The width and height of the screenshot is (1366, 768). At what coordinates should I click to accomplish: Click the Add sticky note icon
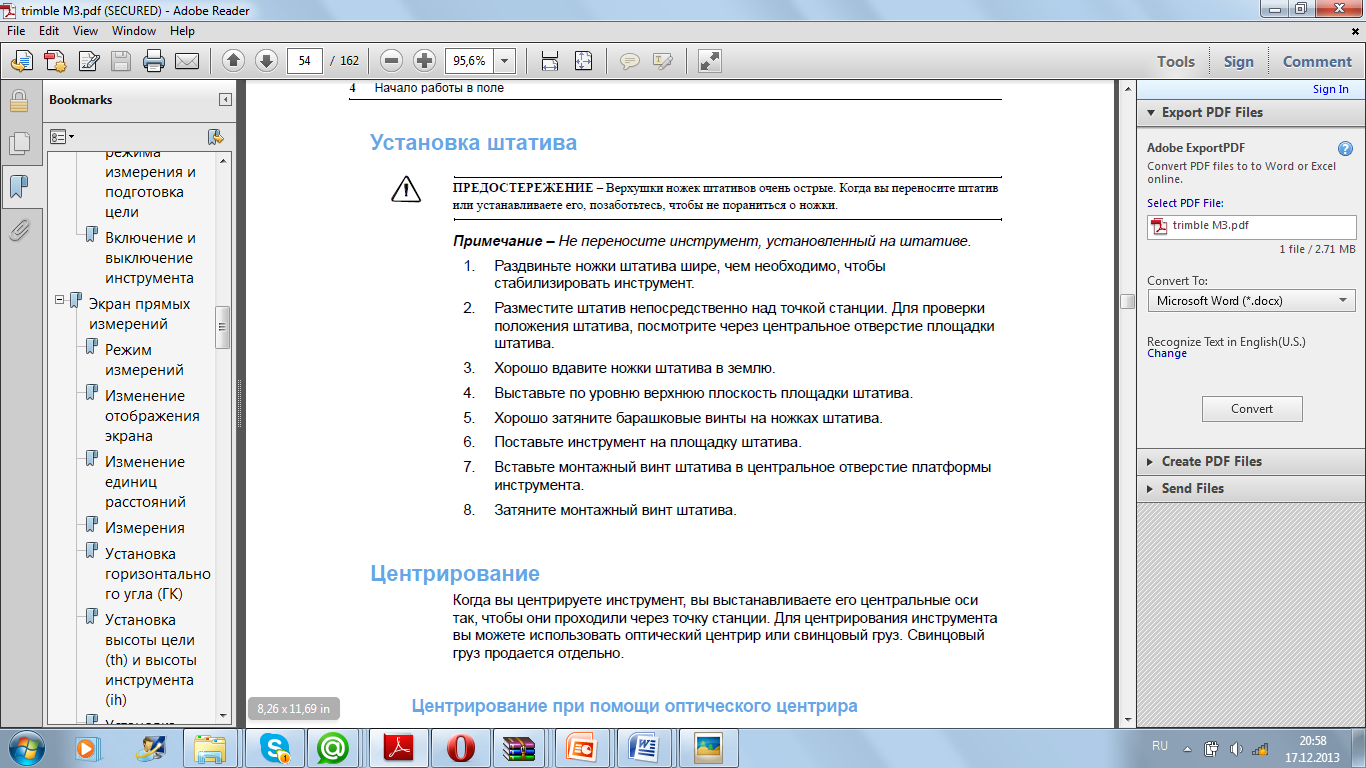629,61
